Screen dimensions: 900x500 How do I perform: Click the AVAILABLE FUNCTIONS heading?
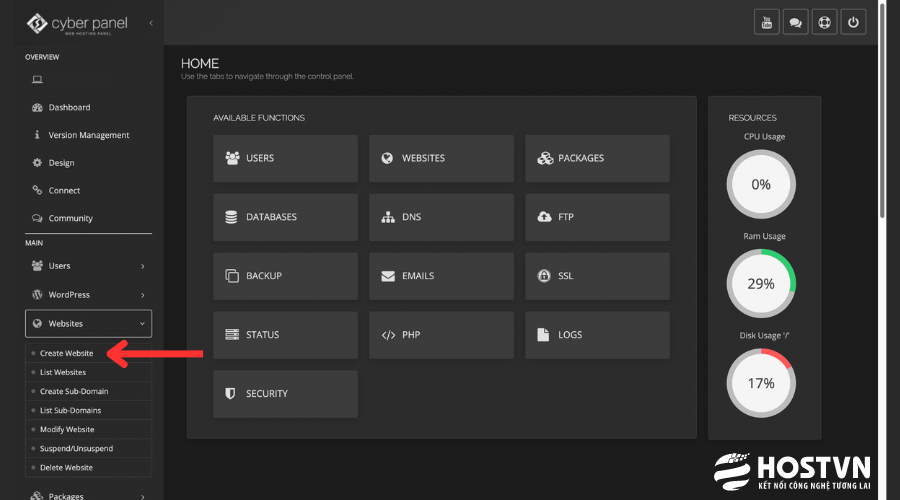click(x=259, y=118)
